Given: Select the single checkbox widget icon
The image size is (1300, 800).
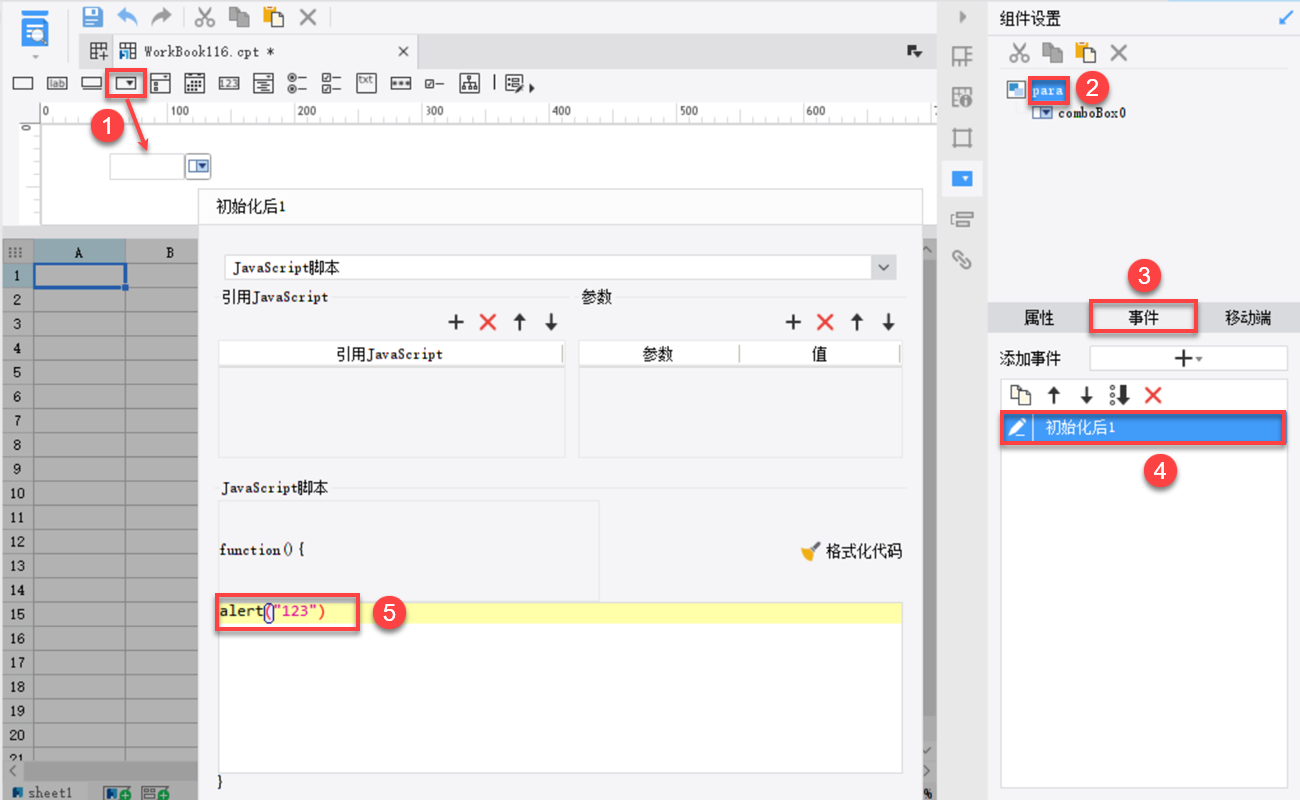Looking at the screenshot, I should pos(435,83).
